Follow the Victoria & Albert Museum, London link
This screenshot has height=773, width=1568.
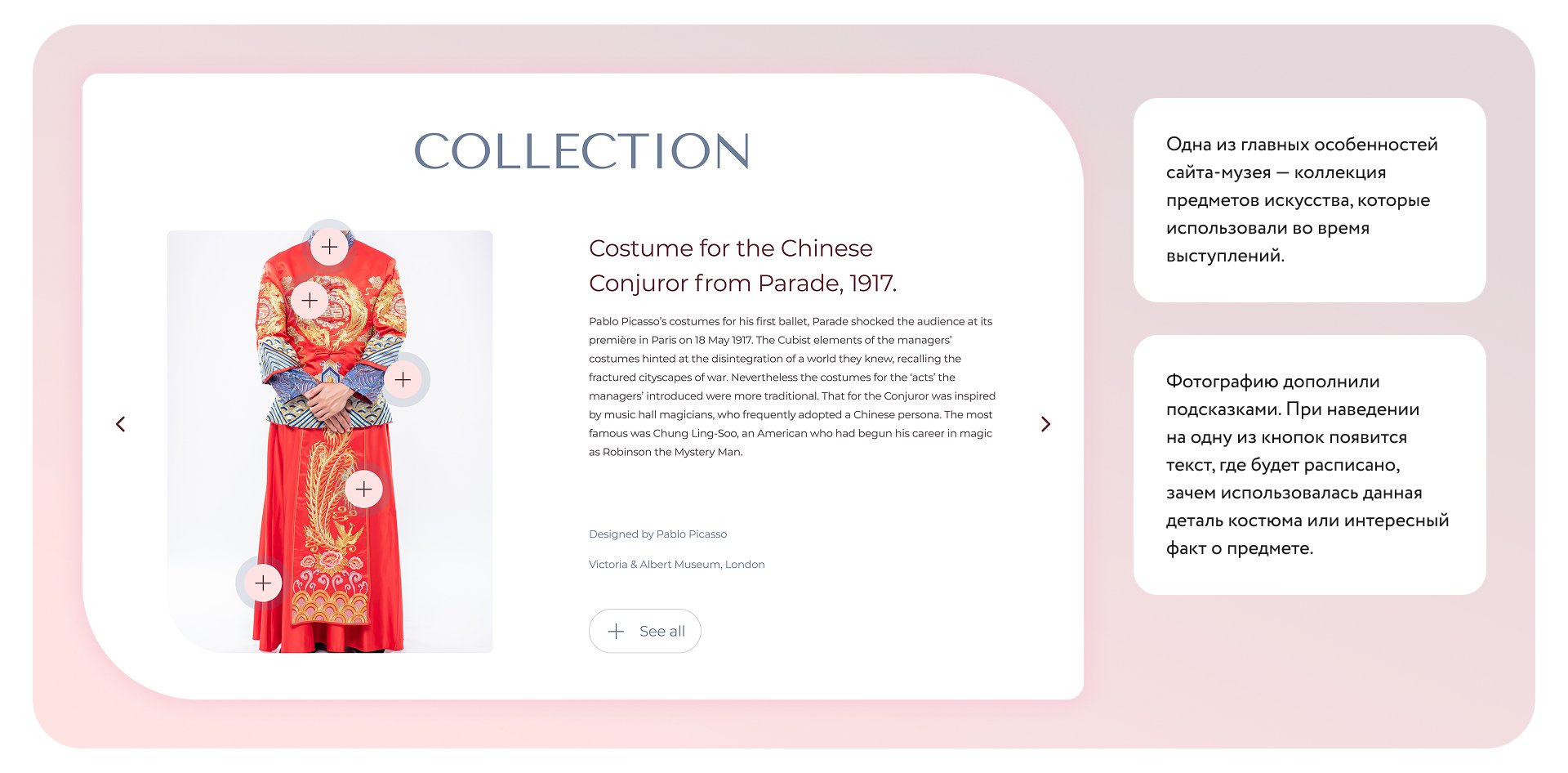click(676, 564)
